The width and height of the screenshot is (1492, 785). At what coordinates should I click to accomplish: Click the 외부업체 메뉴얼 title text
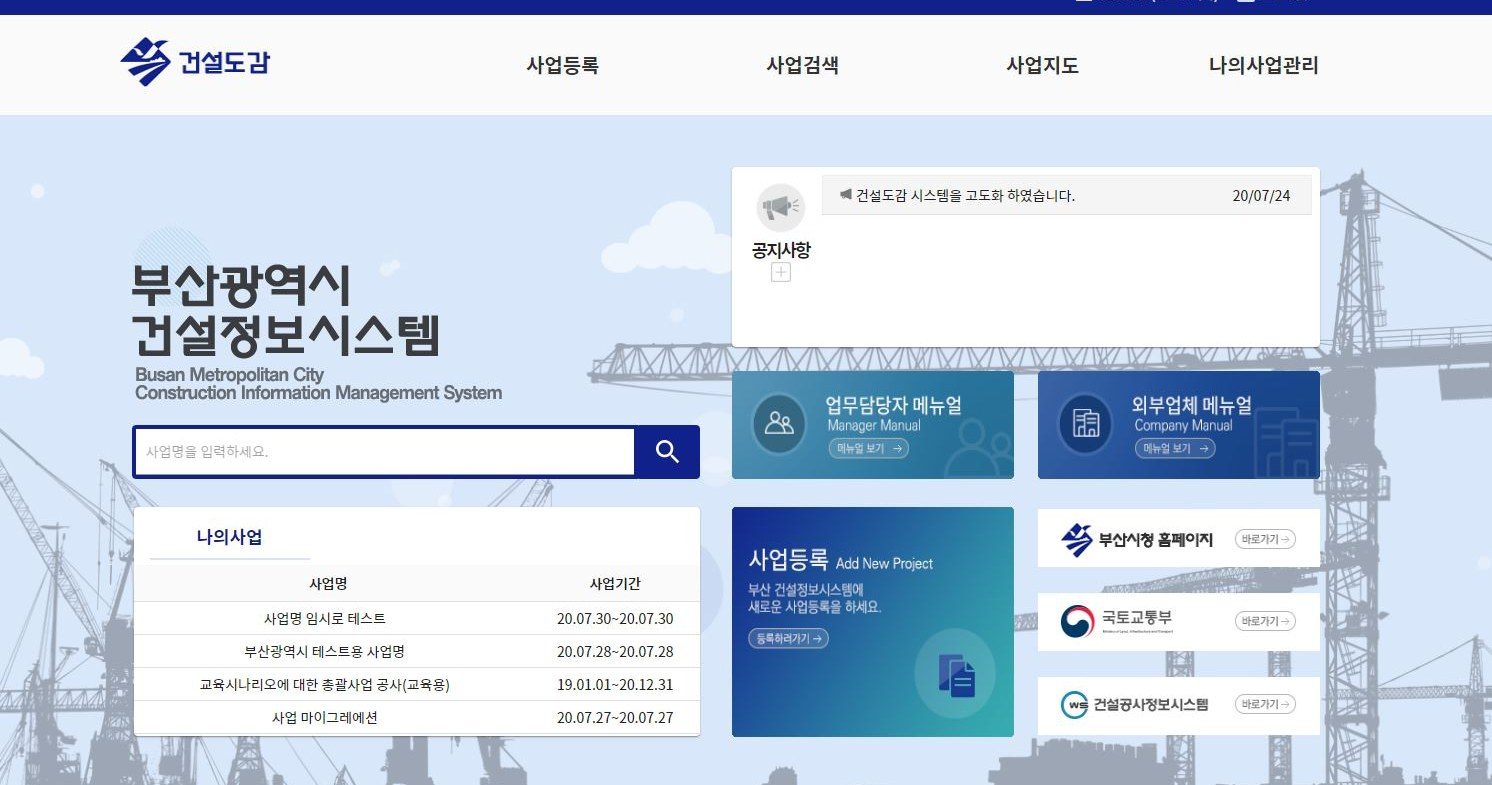pos(1191,405)
